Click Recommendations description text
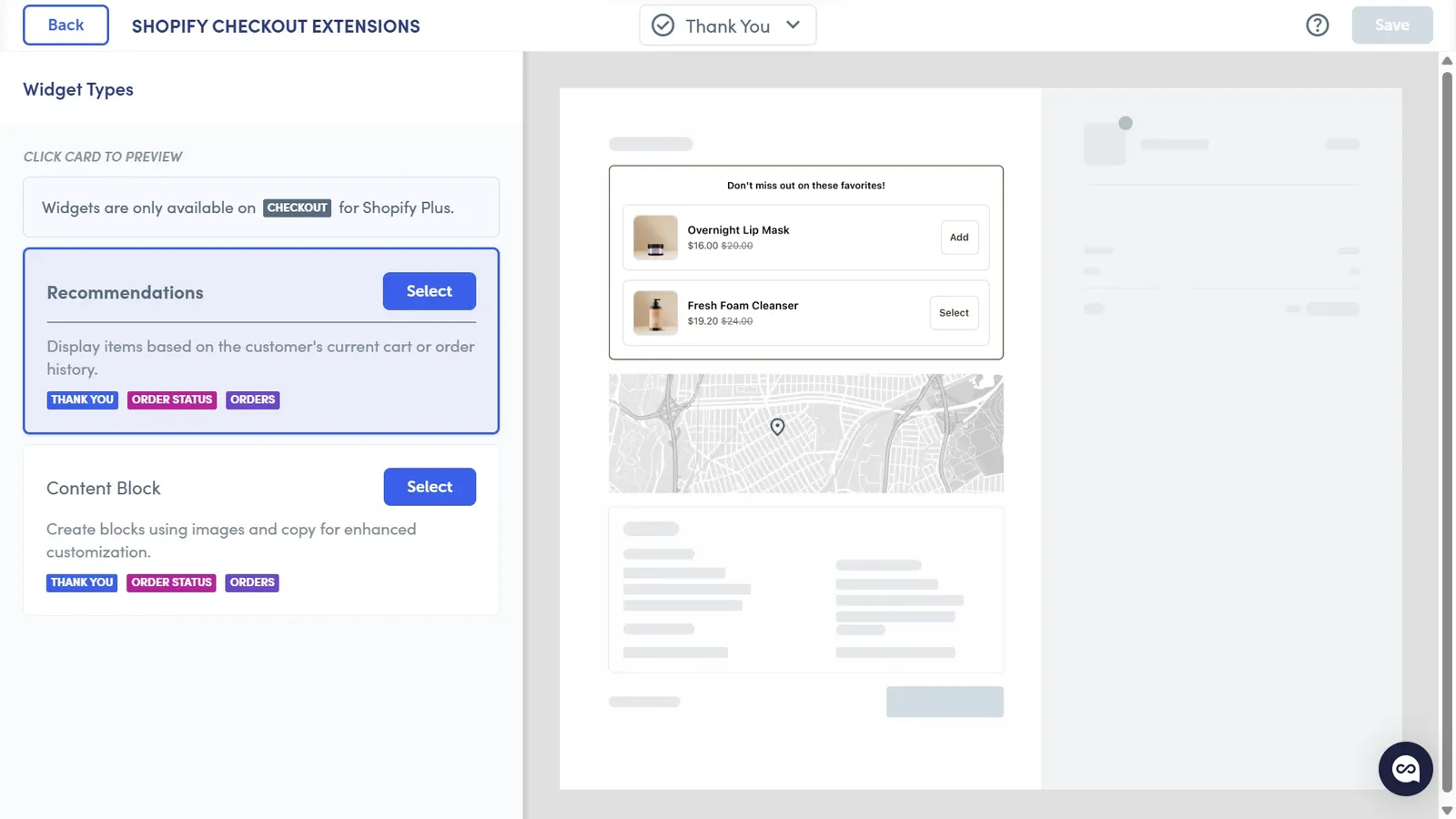The image size is (1456, 819). click(261, 358)
